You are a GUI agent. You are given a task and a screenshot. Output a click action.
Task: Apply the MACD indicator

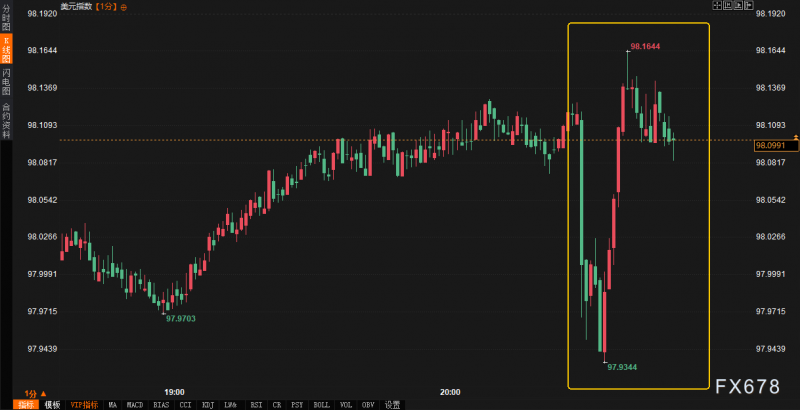pos(135,405)
